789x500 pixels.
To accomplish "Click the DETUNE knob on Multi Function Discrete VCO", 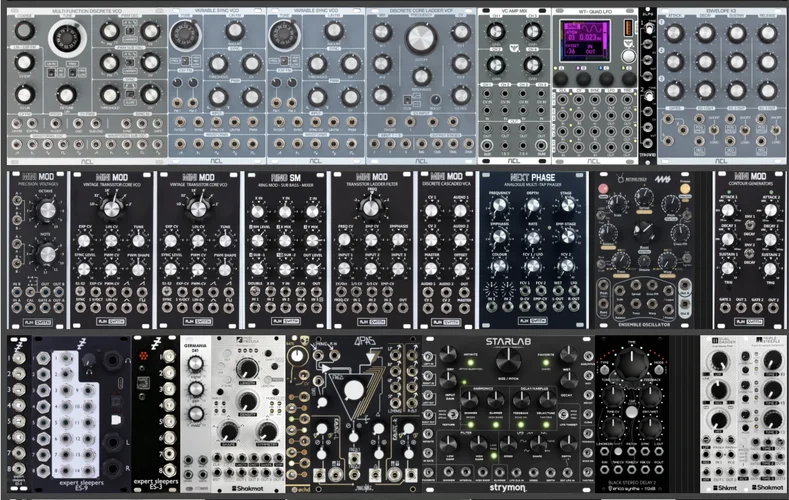I will tap(66, 94).
